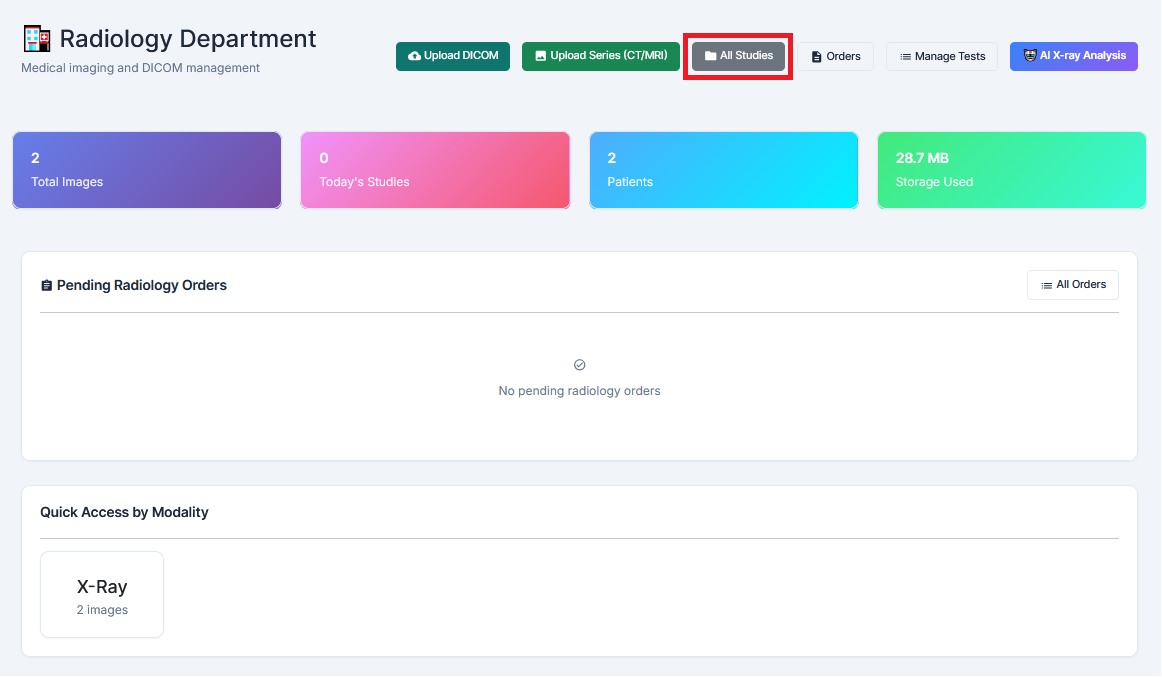Select the Total Images stat card
Image resolution: width=1162 pixels, height=677 pixels.
tap(147, 170)
